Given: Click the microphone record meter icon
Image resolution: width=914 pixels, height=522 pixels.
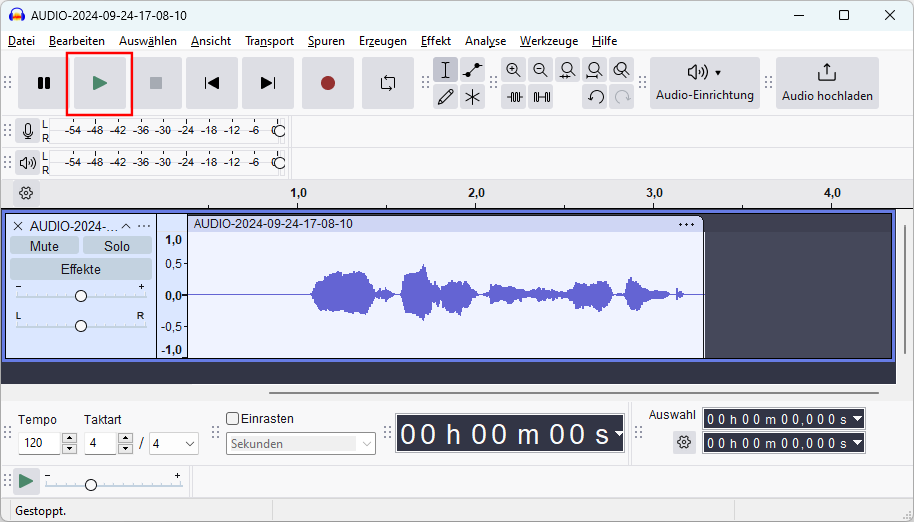Looking at the screenshot, I should [27, 130].
